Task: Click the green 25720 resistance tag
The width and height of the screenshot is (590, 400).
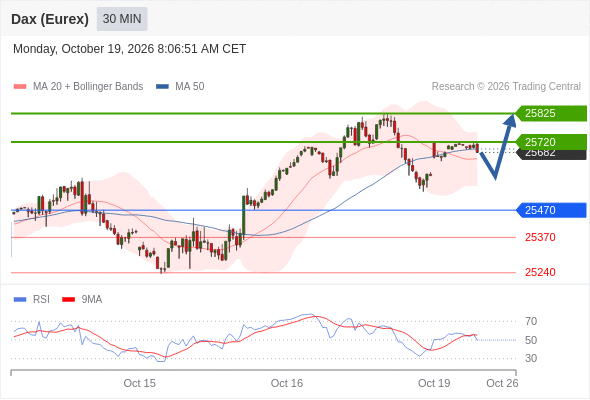Action: (x=551, y=142)
